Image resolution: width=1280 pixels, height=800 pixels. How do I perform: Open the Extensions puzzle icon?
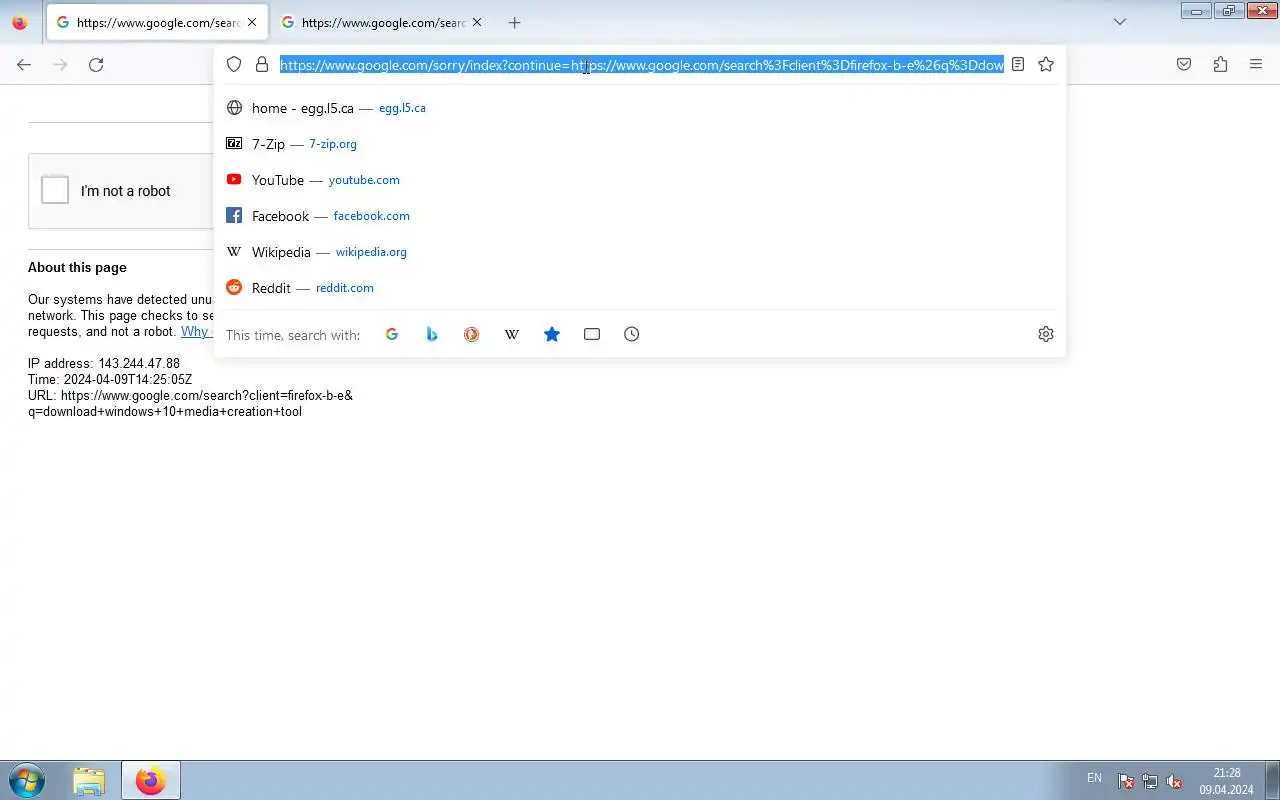(x=1220, y=64)
